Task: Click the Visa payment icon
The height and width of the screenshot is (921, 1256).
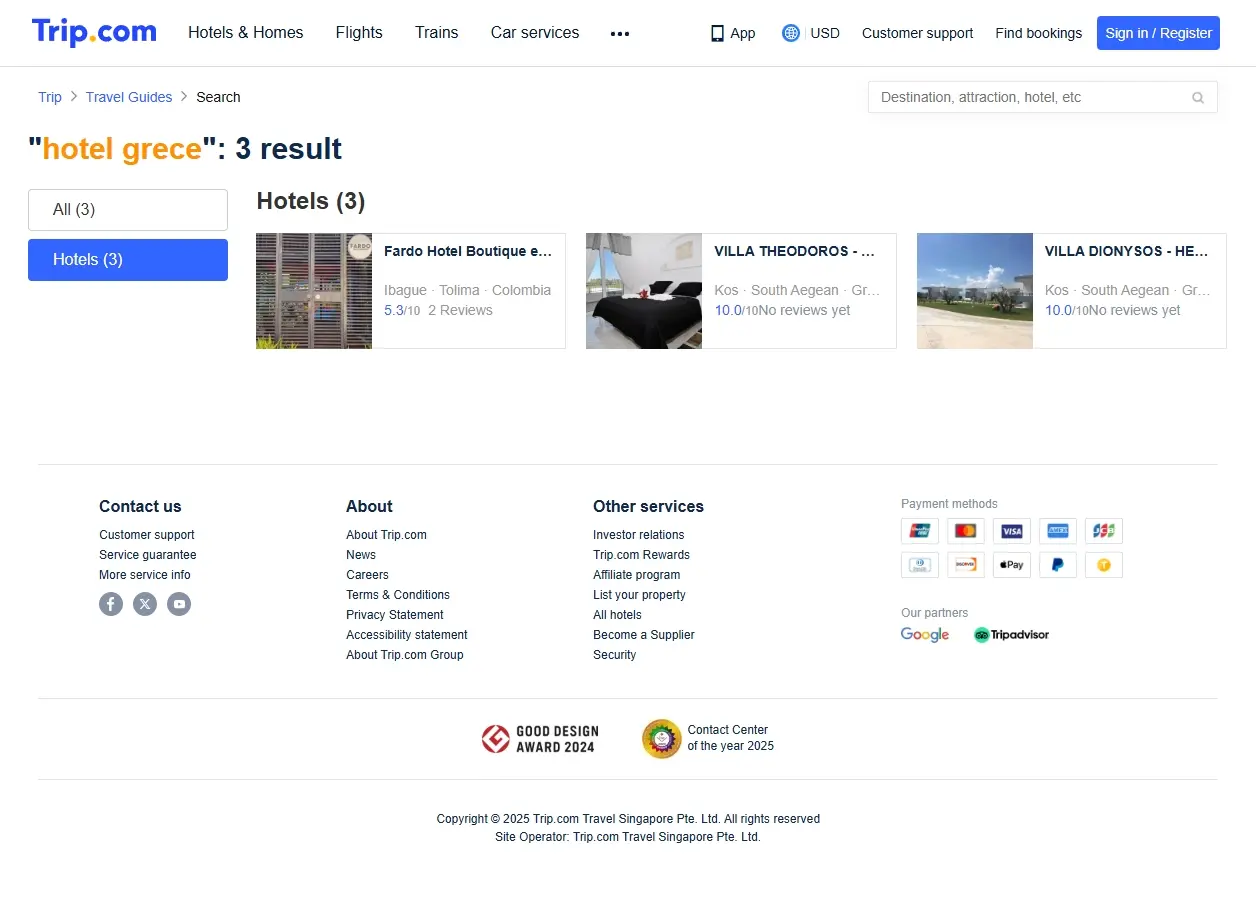Action: 1012,531
